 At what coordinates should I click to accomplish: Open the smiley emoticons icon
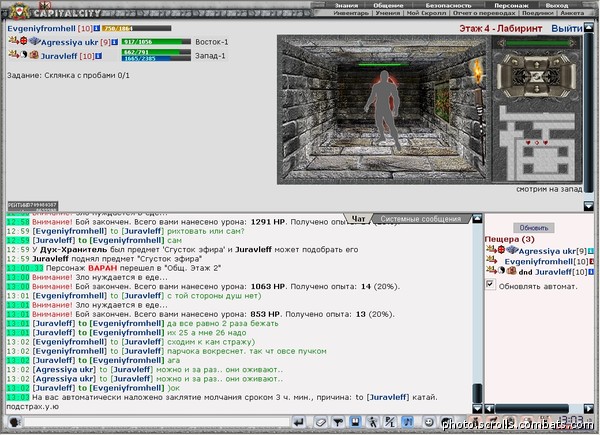coord(429,422)
